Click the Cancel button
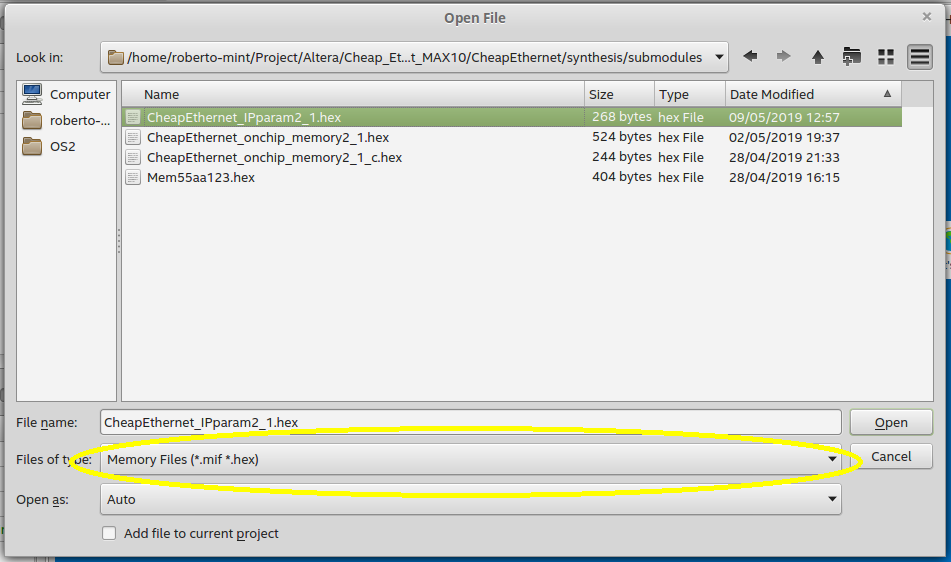The image size is (951, 562). coord(891,456)
